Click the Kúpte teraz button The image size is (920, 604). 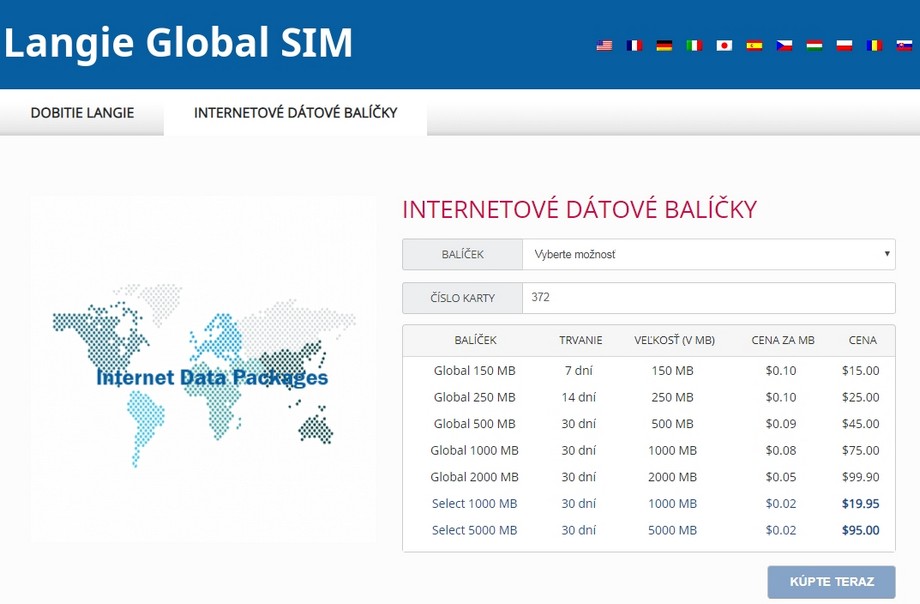tap(831, 582)
